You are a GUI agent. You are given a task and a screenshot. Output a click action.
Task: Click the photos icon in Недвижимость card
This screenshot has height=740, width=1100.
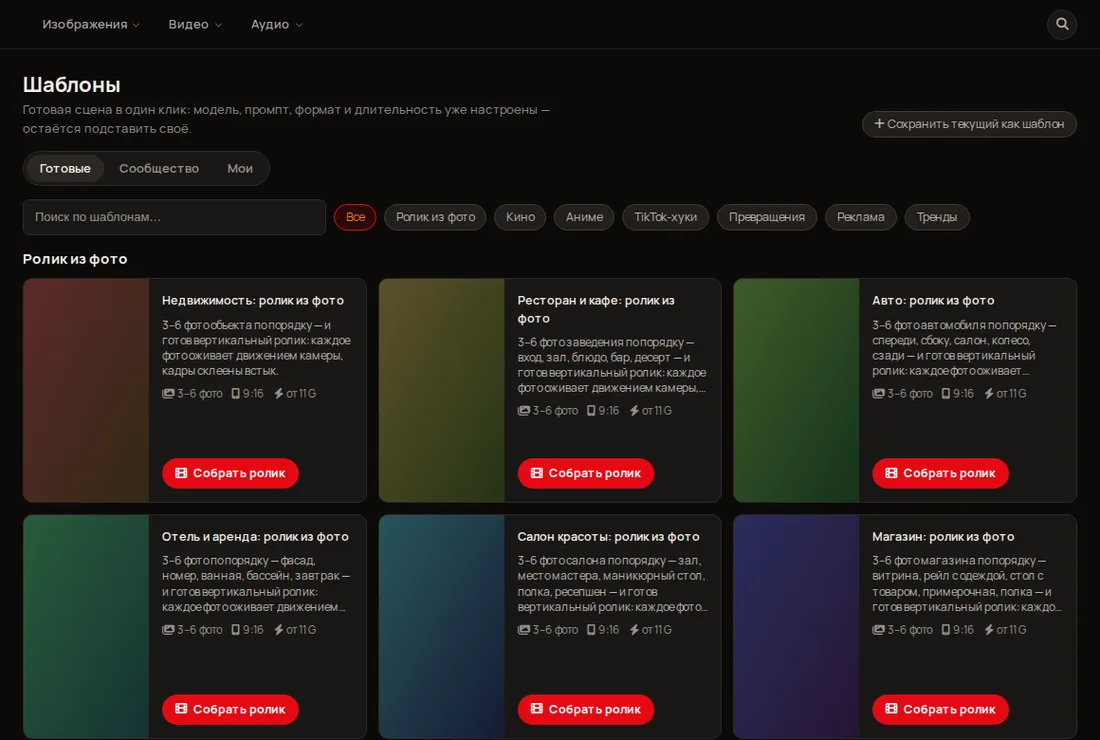168,393
